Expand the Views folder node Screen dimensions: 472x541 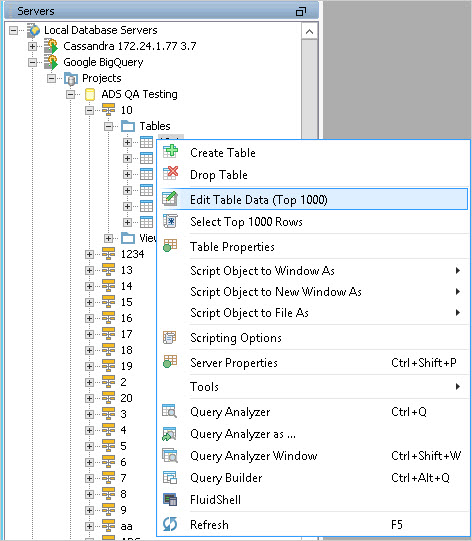pyautogui.click(x=108, y=238)
